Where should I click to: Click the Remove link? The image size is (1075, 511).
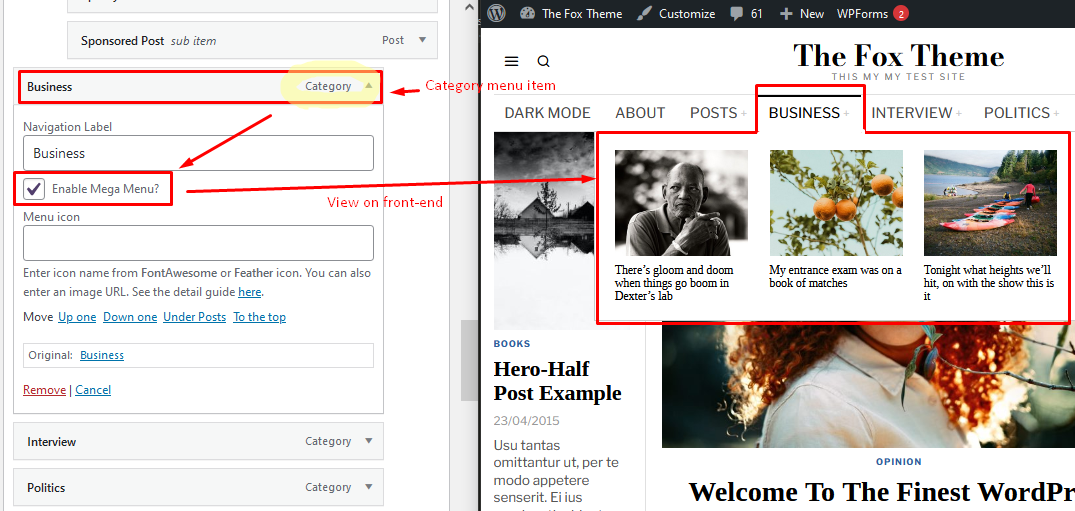click(x=45, y=390)
